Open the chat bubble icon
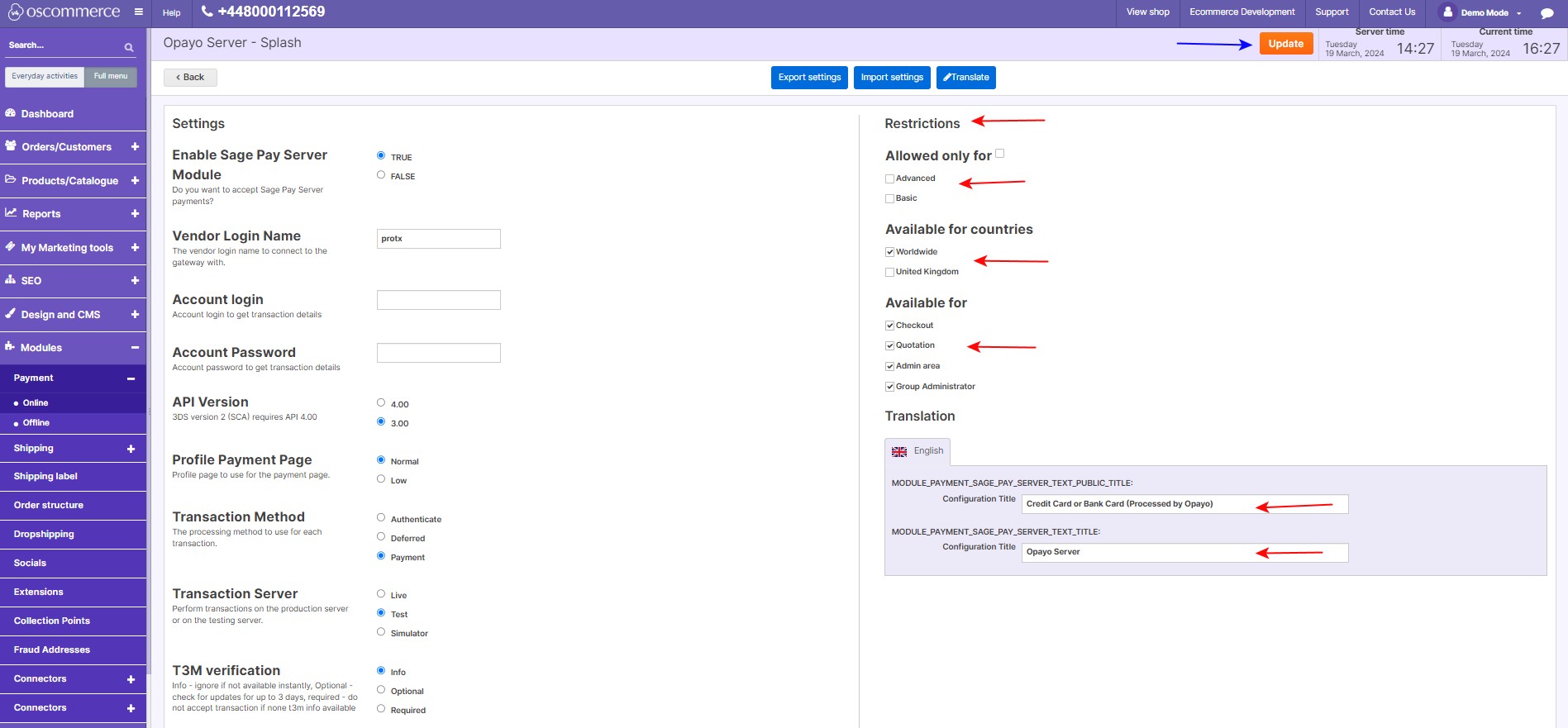The image size is (1568, 728). [x=1547, y=13]
